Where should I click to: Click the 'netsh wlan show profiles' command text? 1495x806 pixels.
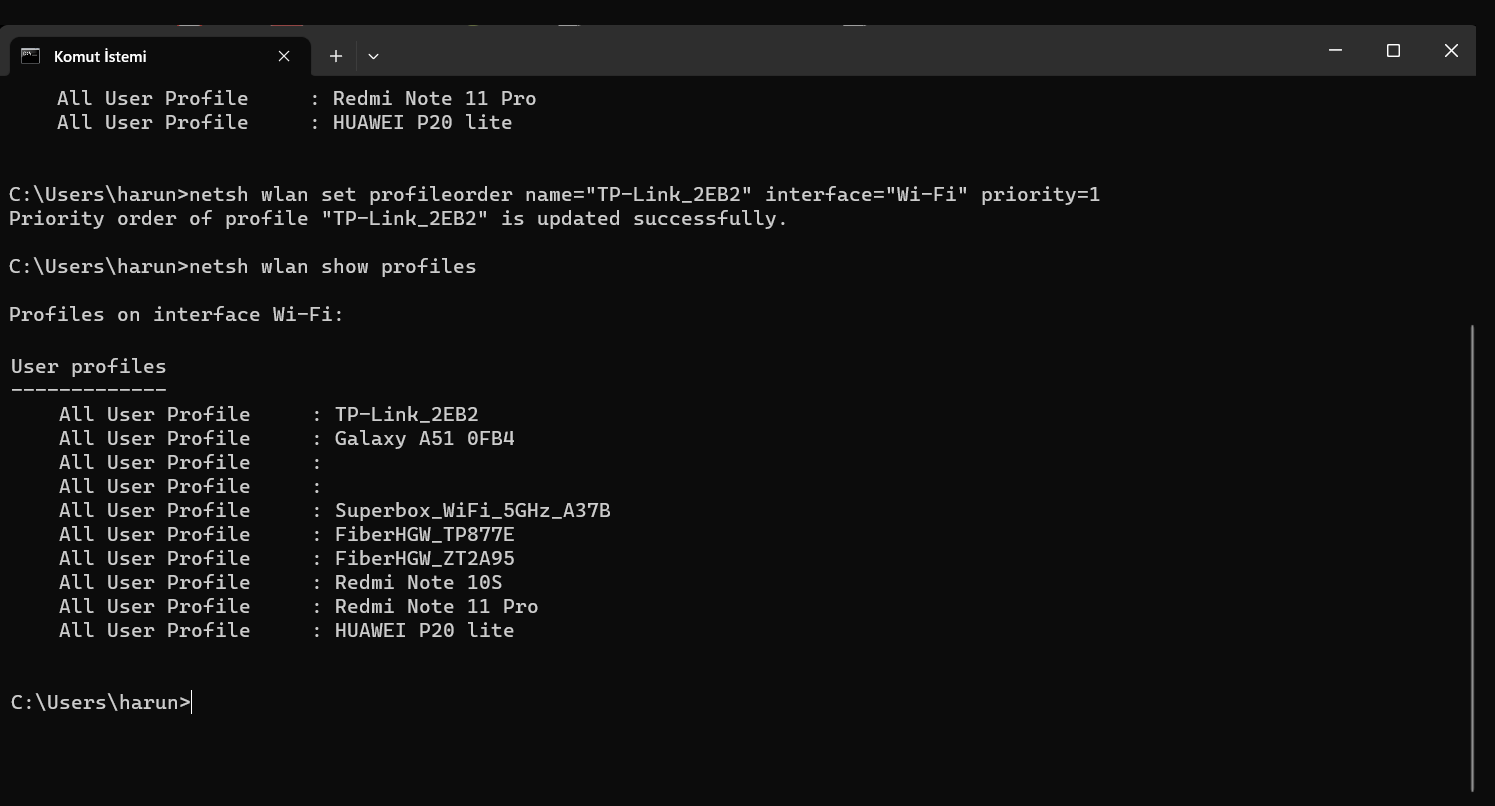click(x=332, y=266)
